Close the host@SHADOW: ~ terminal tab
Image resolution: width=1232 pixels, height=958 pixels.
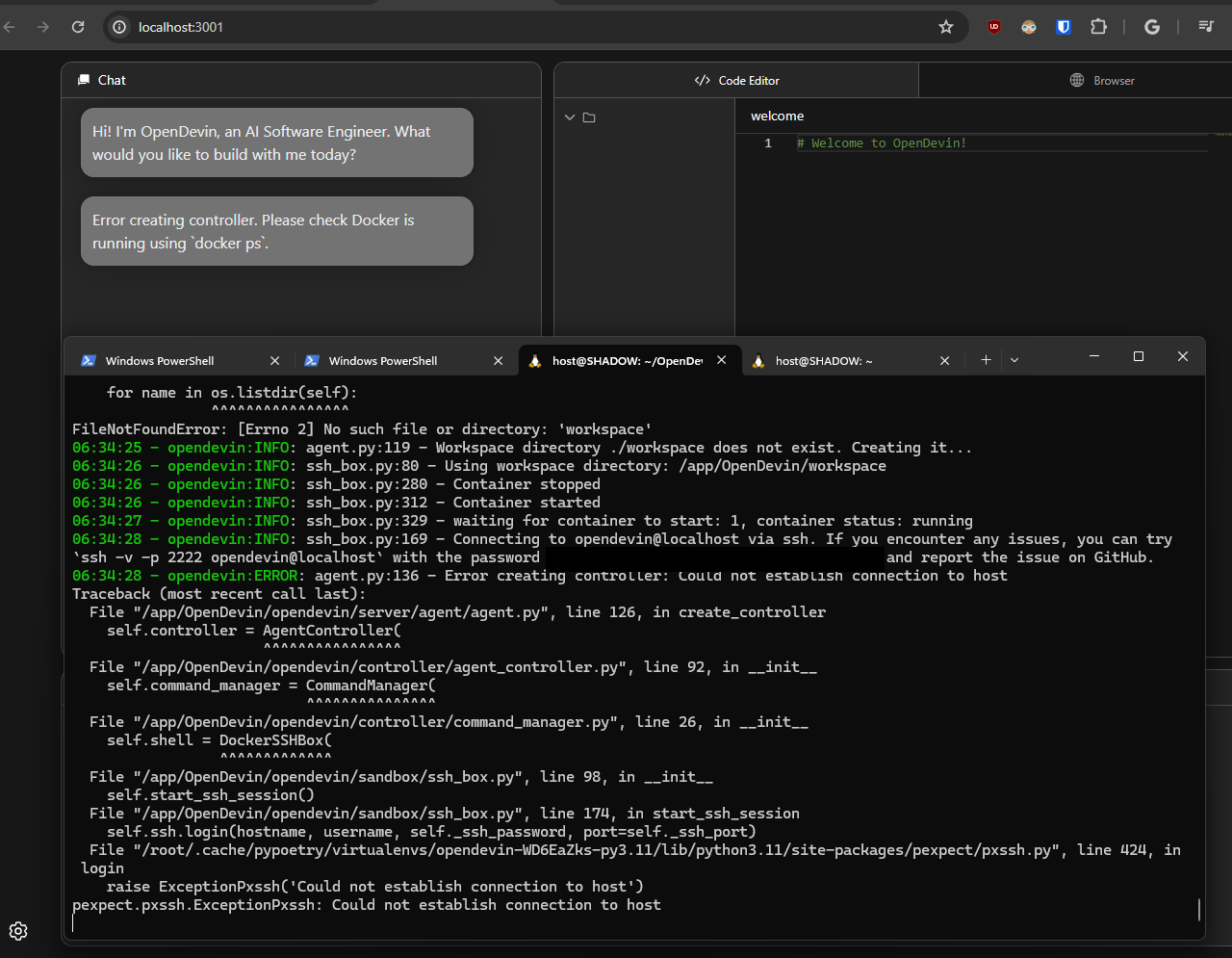(945, 360)
